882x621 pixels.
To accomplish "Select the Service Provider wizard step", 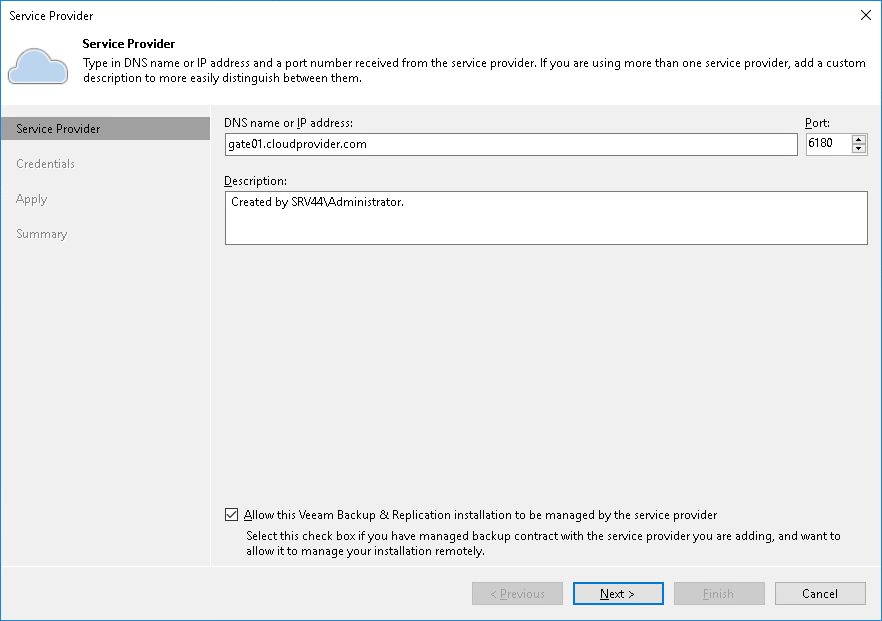I will point(58,129).
